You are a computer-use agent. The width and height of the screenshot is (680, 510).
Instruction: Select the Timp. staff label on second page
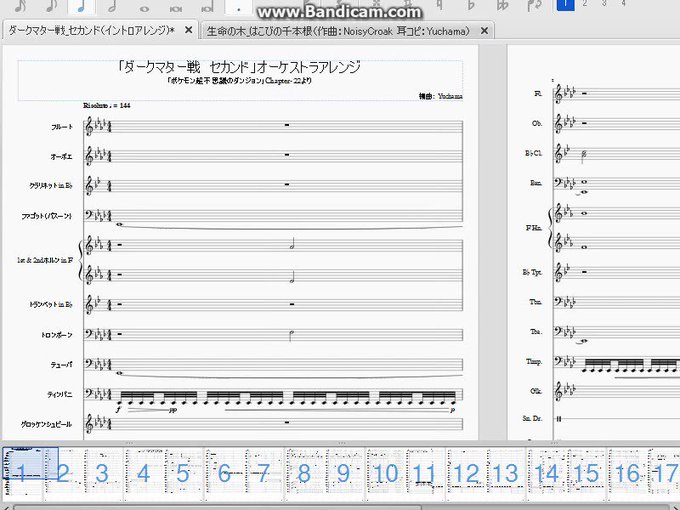535,361
